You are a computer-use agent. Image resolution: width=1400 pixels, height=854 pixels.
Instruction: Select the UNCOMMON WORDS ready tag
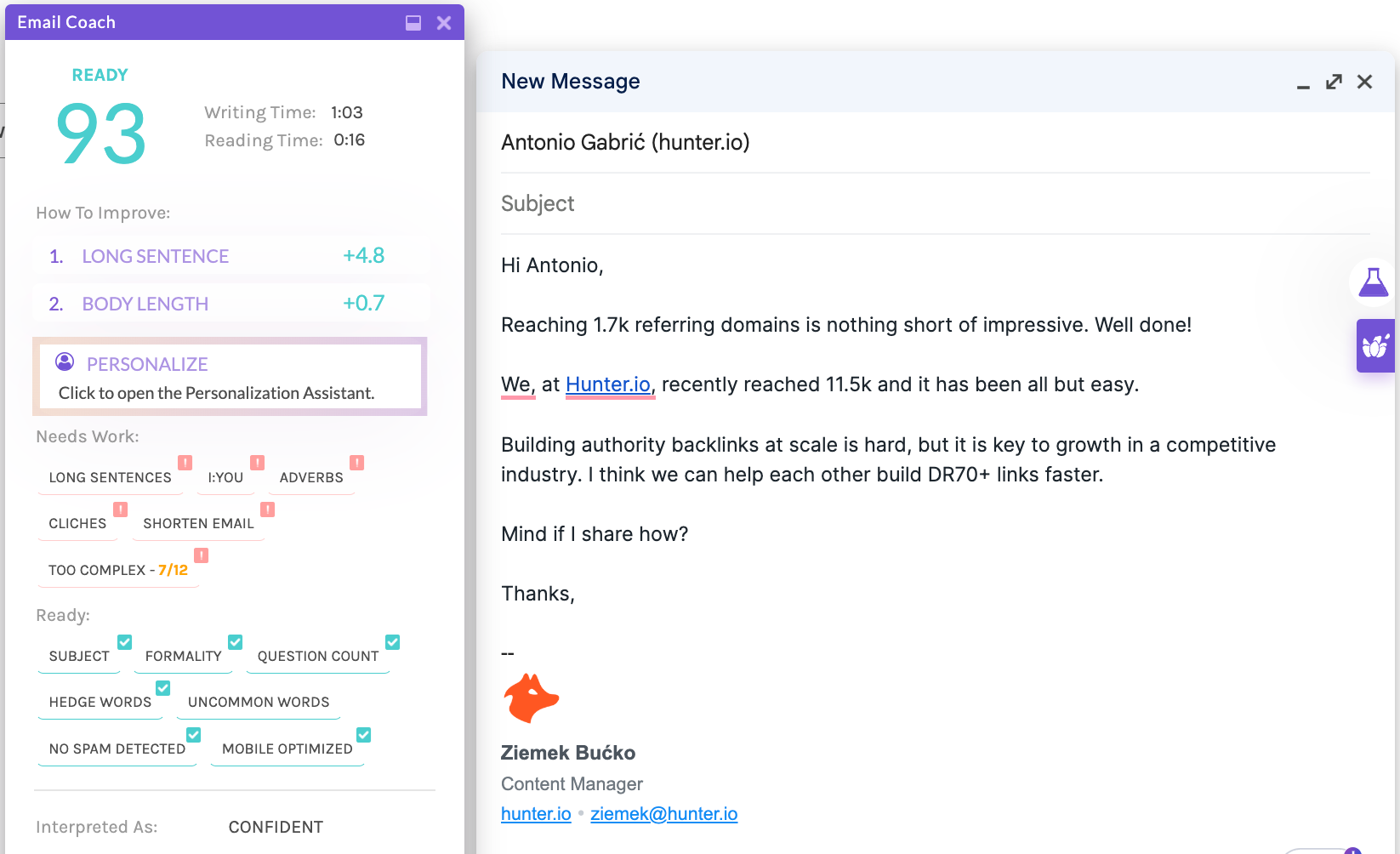click(259, 703)
